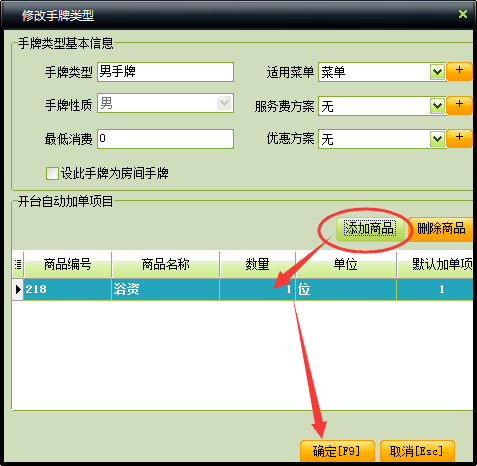Click the plus button beside 适用菜单

[459, 71]
